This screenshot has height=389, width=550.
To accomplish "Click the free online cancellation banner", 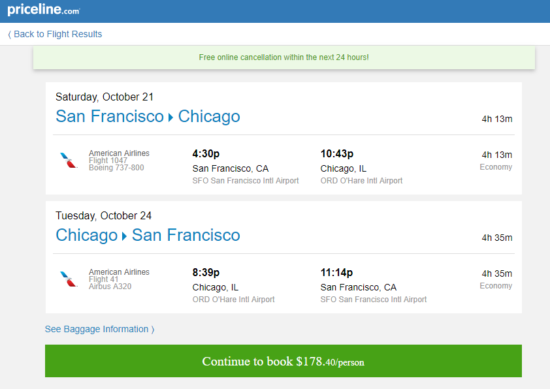I will point(284,58).
